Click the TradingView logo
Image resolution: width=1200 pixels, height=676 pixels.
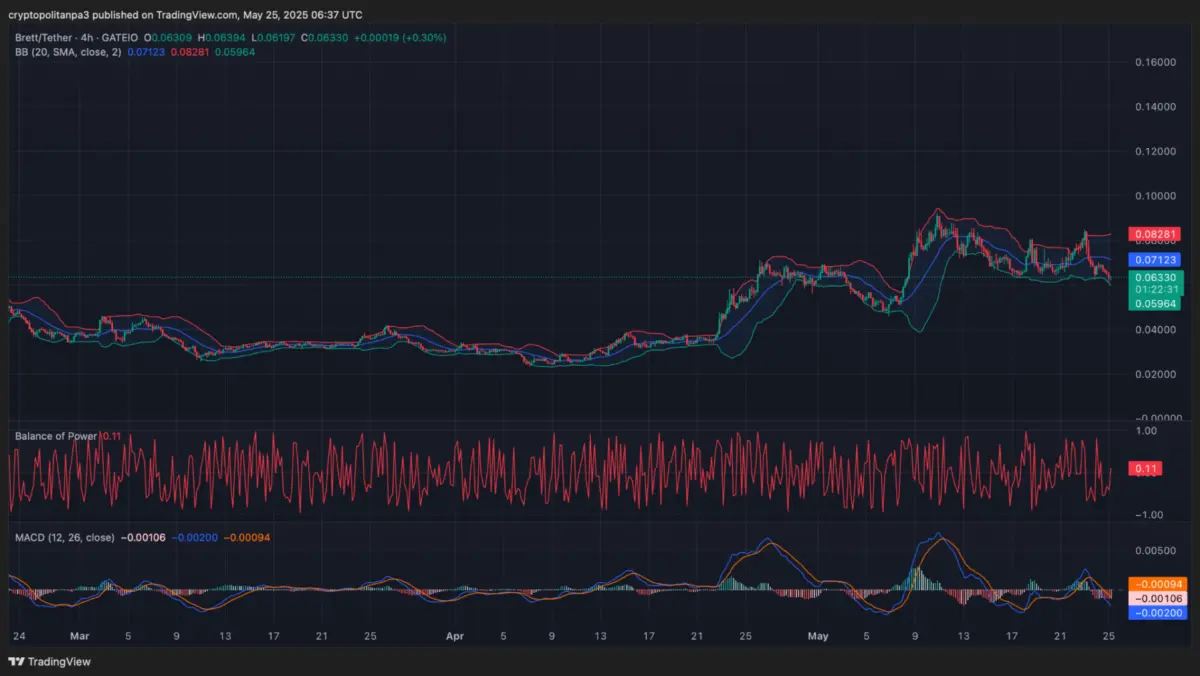pyautogui.click(x=47, y=662)
